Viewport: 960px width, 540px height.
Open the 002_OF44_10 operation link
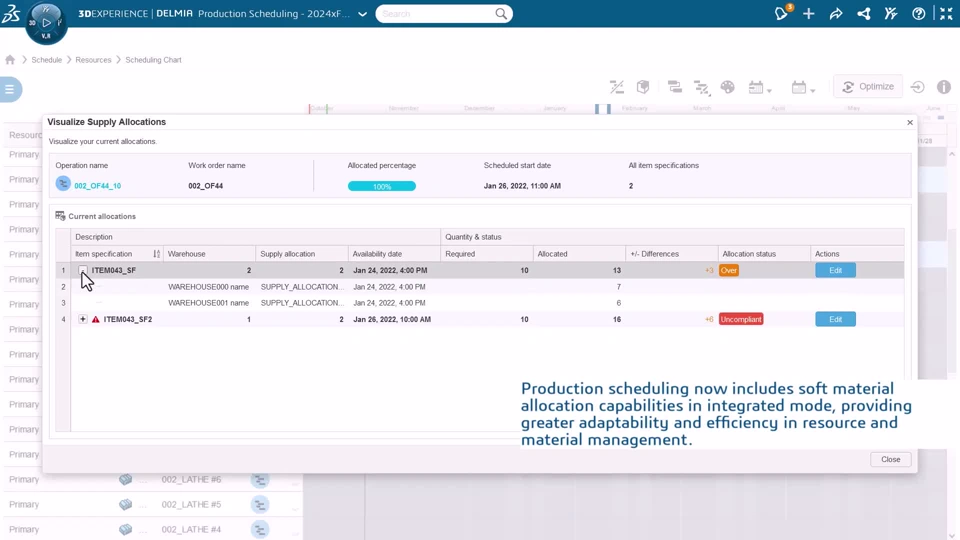point(97,186)
